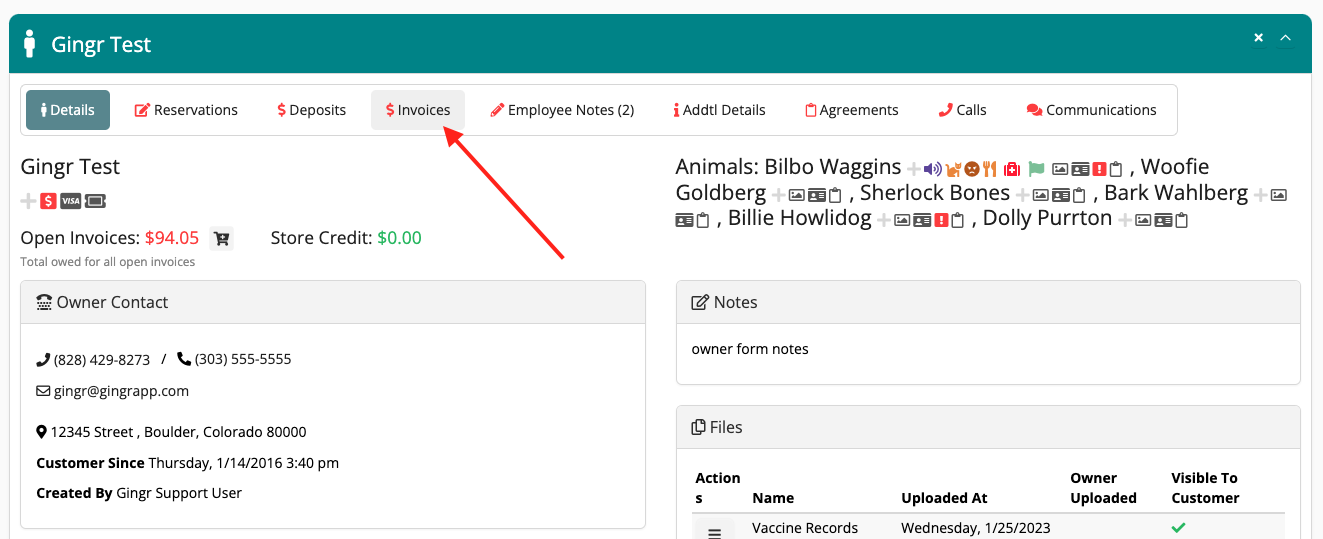The height and width of the screenshot is (539, 1323).
Task: Click Bilbo Waggins' orange cat icon
Action: 953,169
